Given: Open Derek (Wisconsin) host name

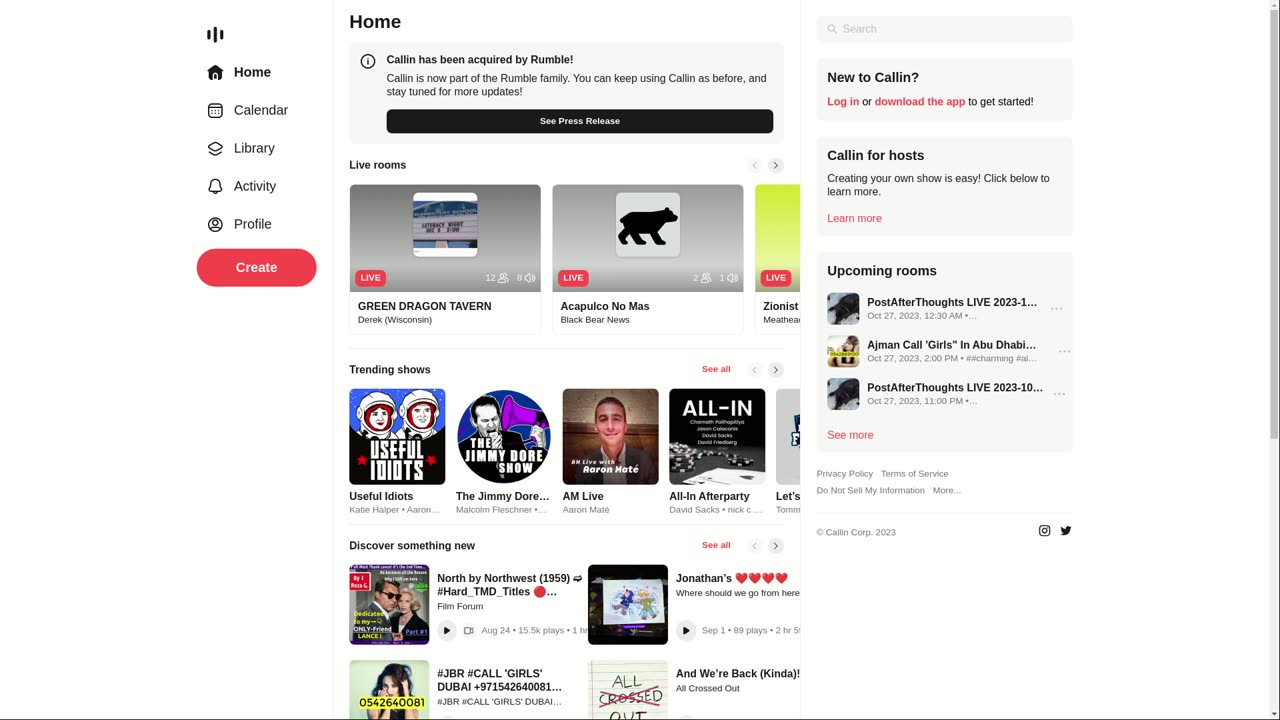Looking at the screenshot, I should tap(395, 320).
